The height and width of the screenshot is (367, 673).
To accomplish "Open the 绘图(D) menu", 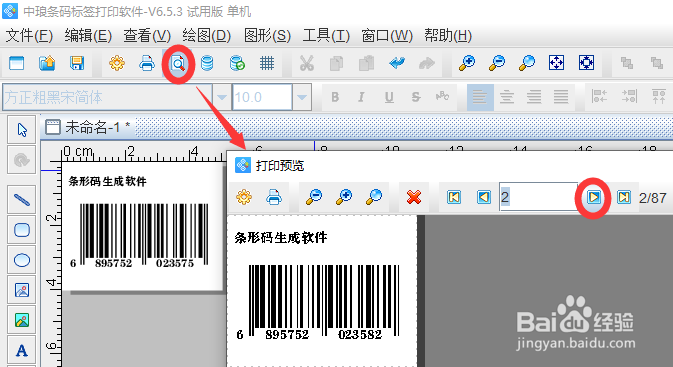I will tap(206, 36).
